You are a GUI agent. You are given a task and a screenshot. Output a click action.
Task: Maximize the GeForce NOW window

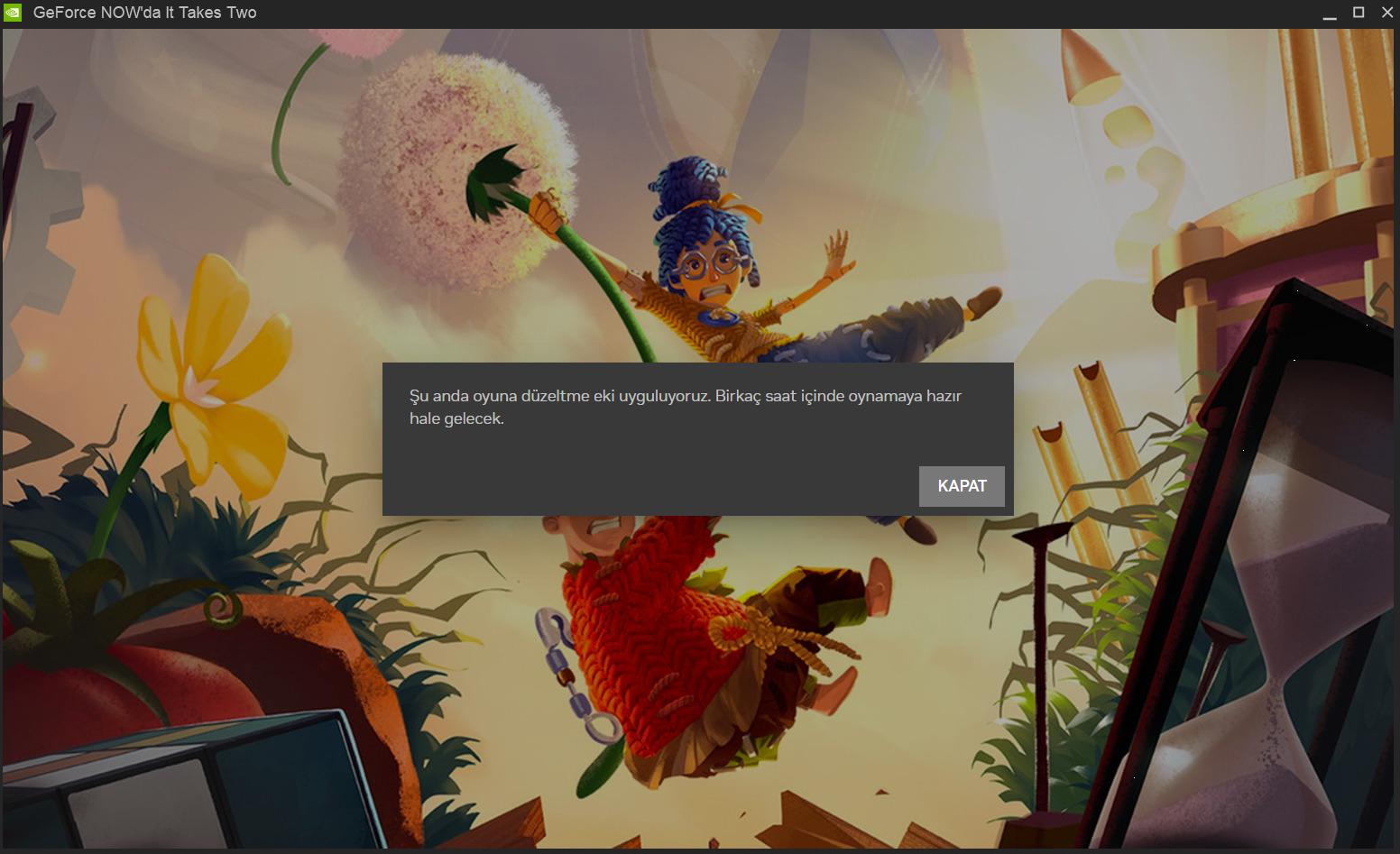pos(1359,13)
